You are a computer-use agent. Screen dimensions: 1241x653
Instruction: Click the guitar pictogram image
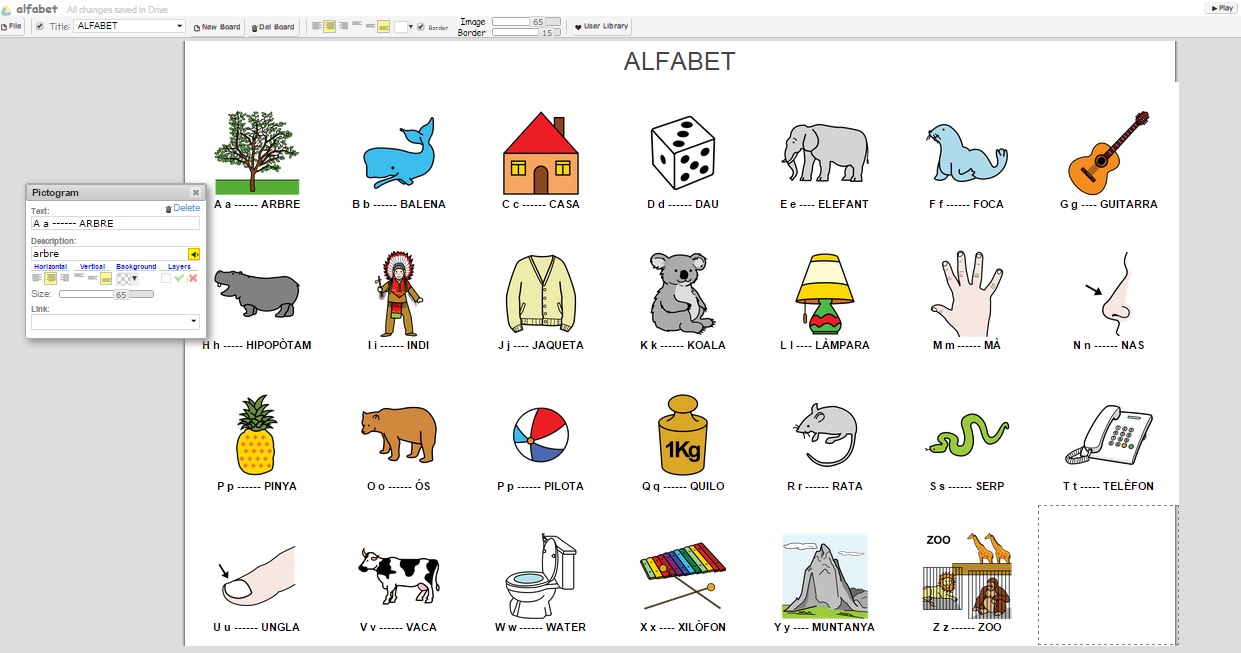[x=1108, y=152]
